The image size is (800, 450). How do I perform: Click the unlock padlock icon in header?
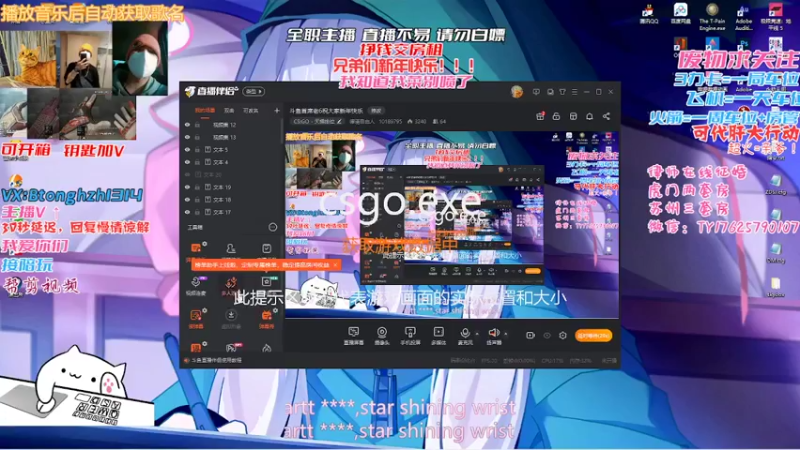click(556, 116)
